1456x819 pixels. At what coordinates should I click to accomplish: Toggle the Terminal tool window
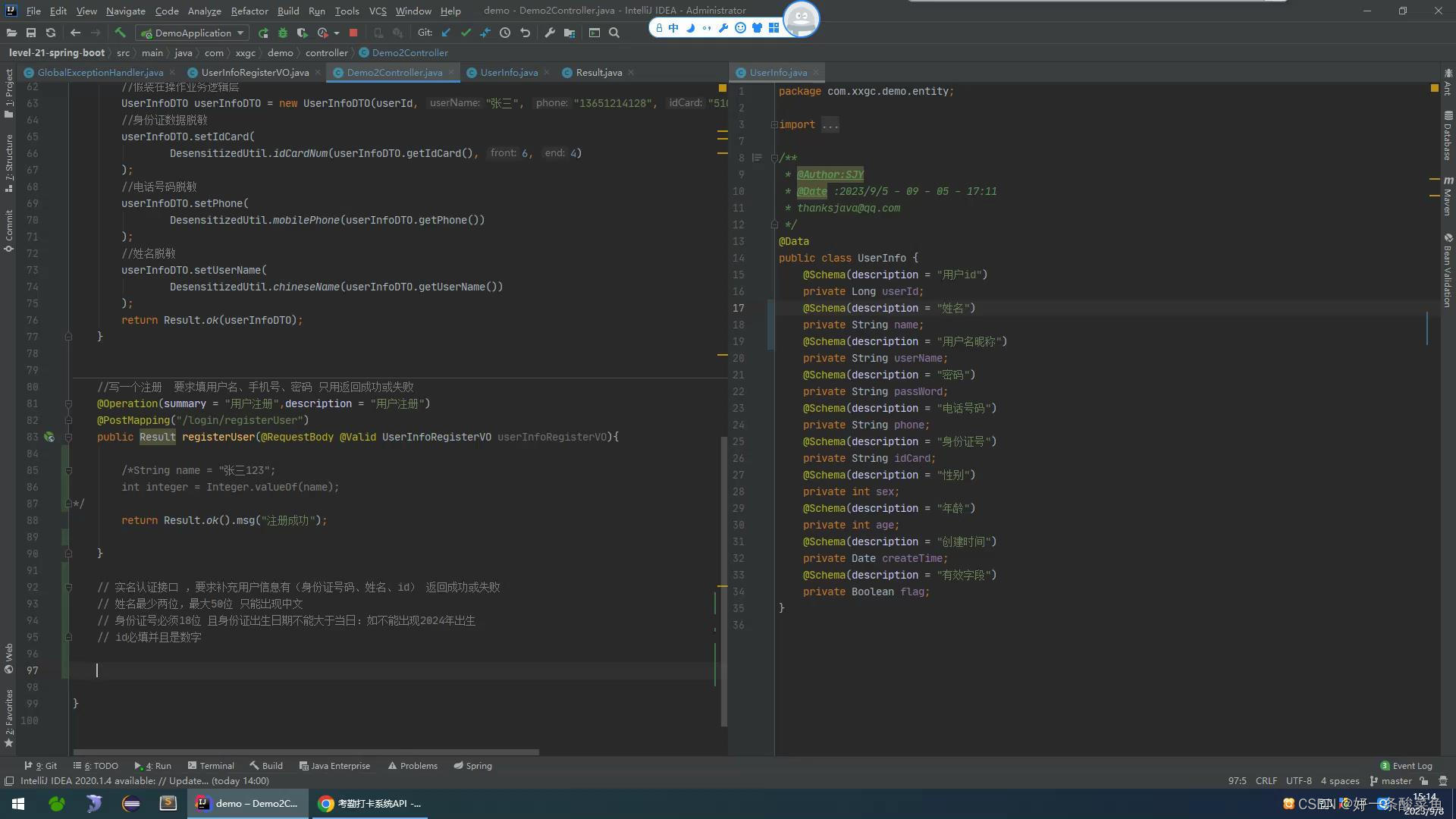tap(211, 765)
